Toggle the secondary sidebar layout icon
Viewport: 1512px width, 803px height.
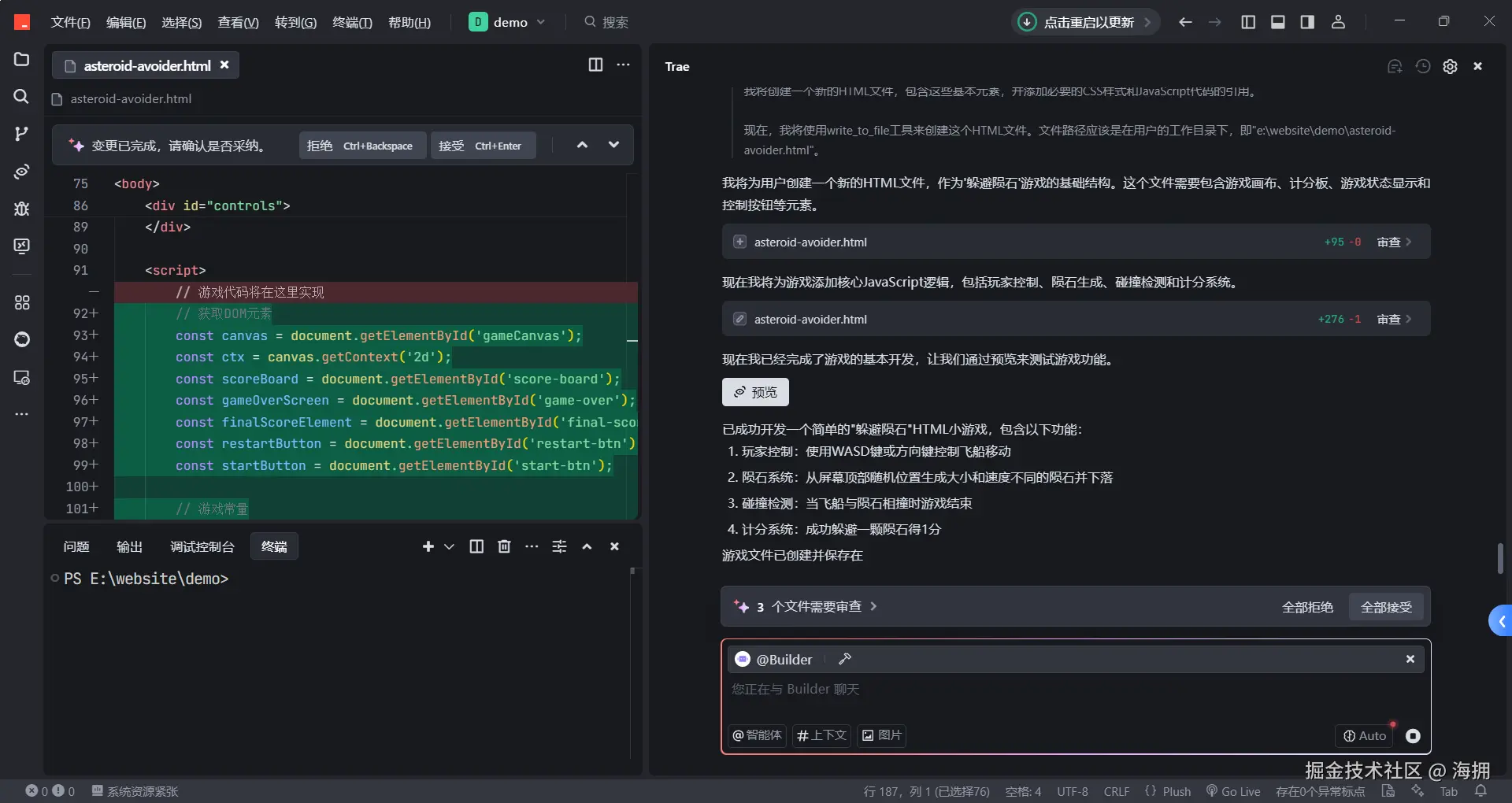(1307, 22)
